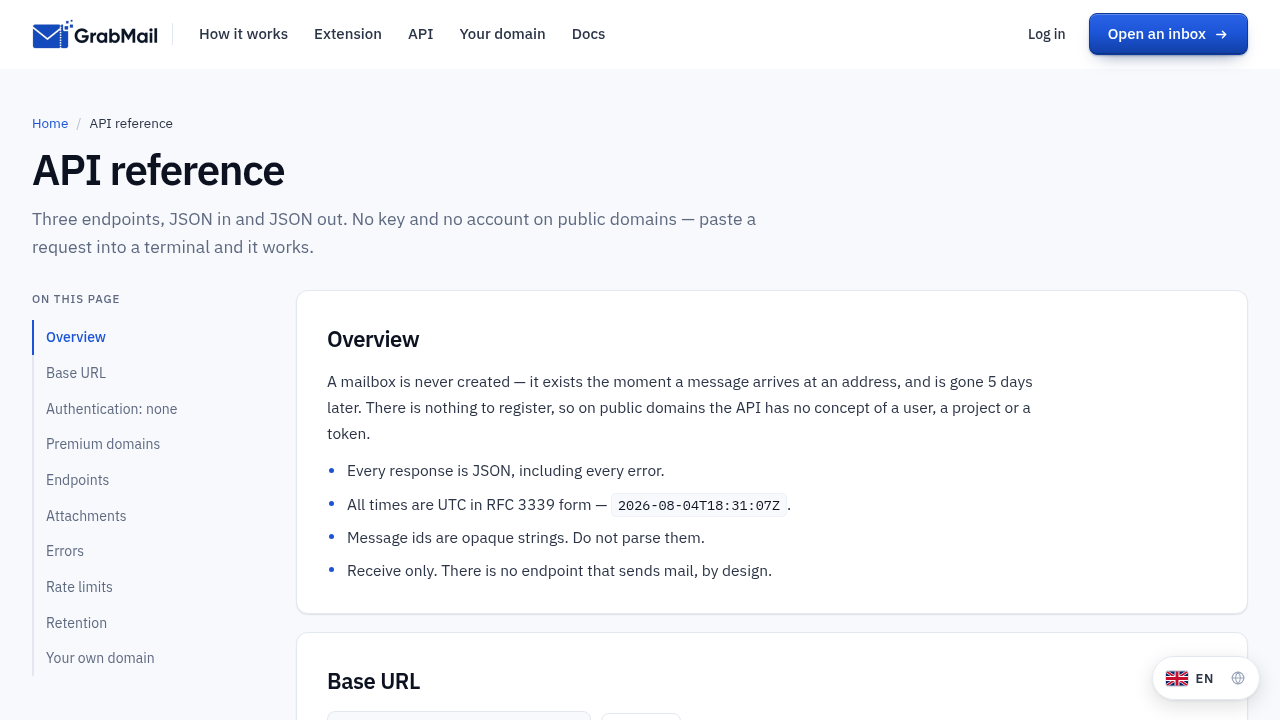1280x720 pixels.
Task: Go to API in the top navigation
Action: pyautogui.click(x=421, y=34)
